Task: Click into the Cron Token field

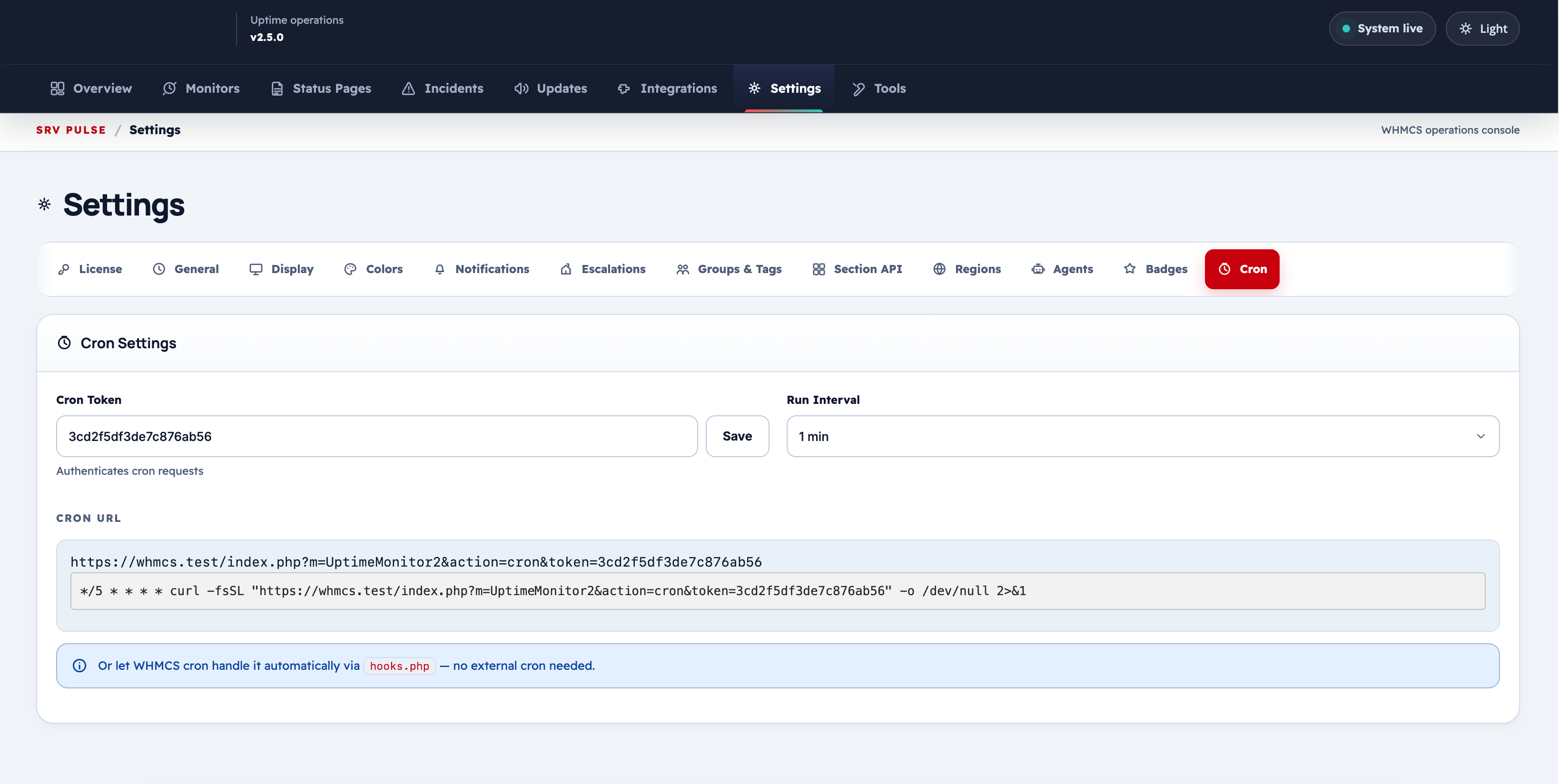Action: (x=377, y=436)
